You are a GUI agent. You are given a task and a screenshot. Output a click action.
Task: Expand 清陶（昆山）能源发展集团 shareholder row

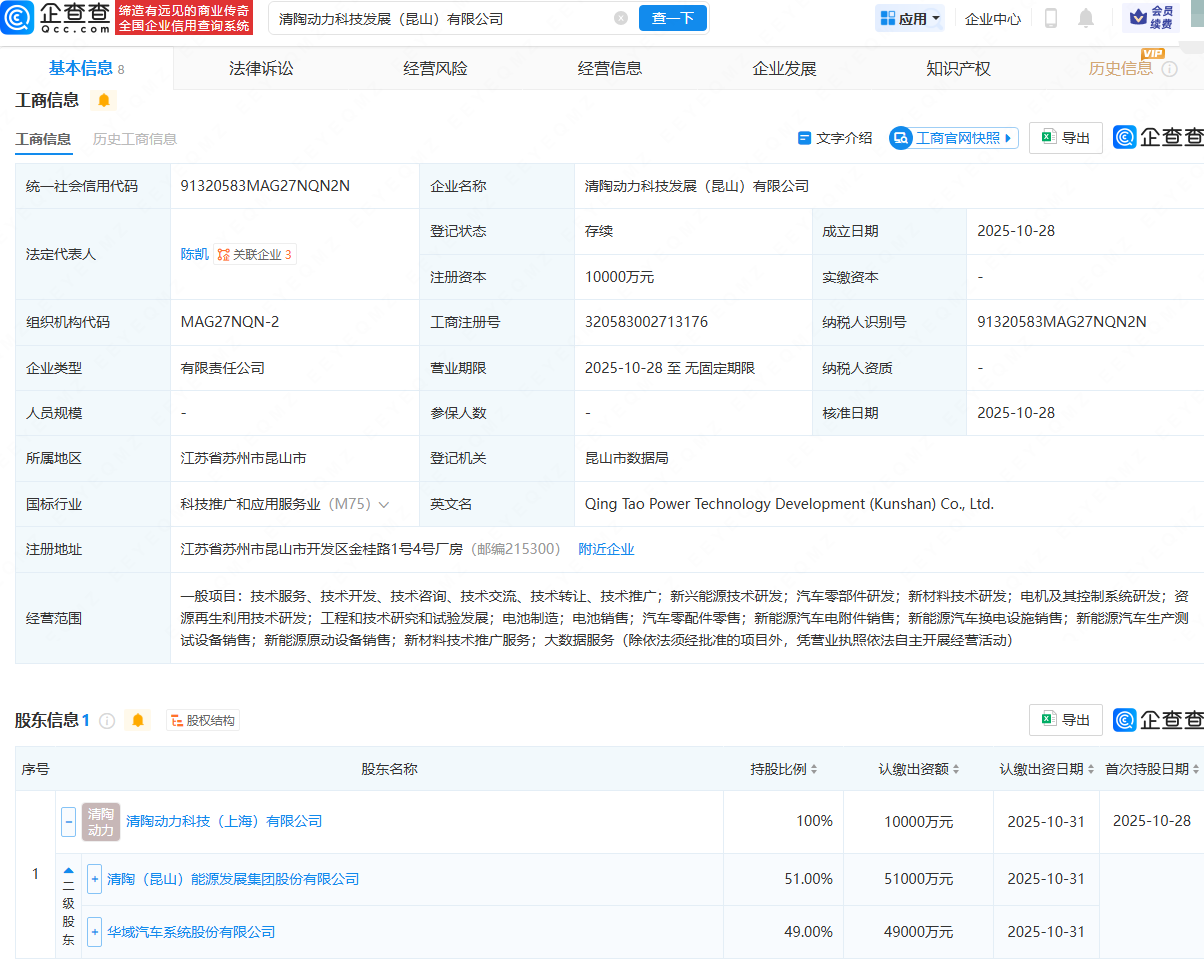click(94, 880)
